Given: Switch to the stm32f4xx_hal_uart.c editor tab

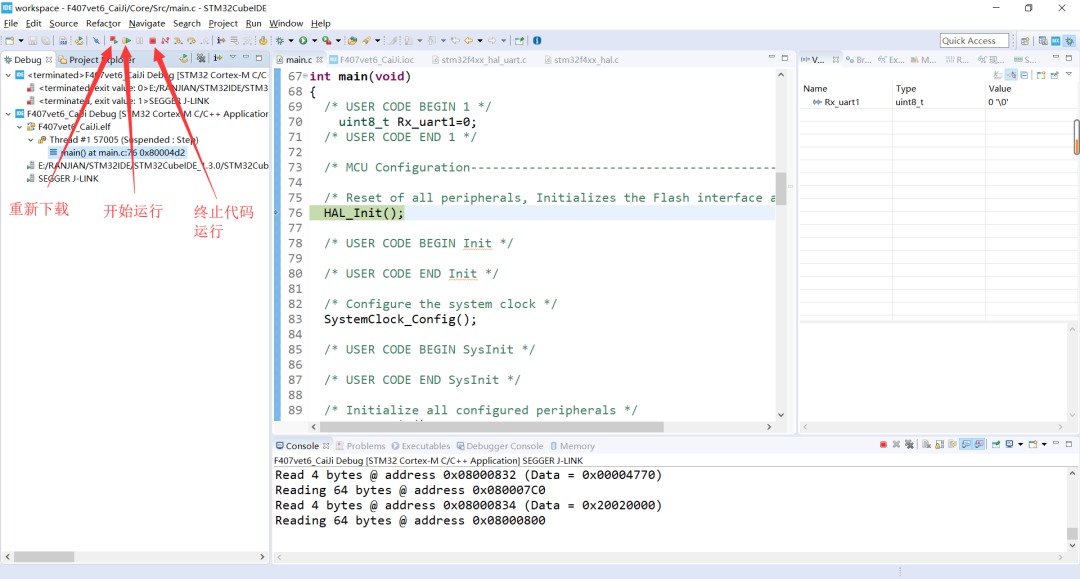Looking at the screenshot, I should [479, 60].
